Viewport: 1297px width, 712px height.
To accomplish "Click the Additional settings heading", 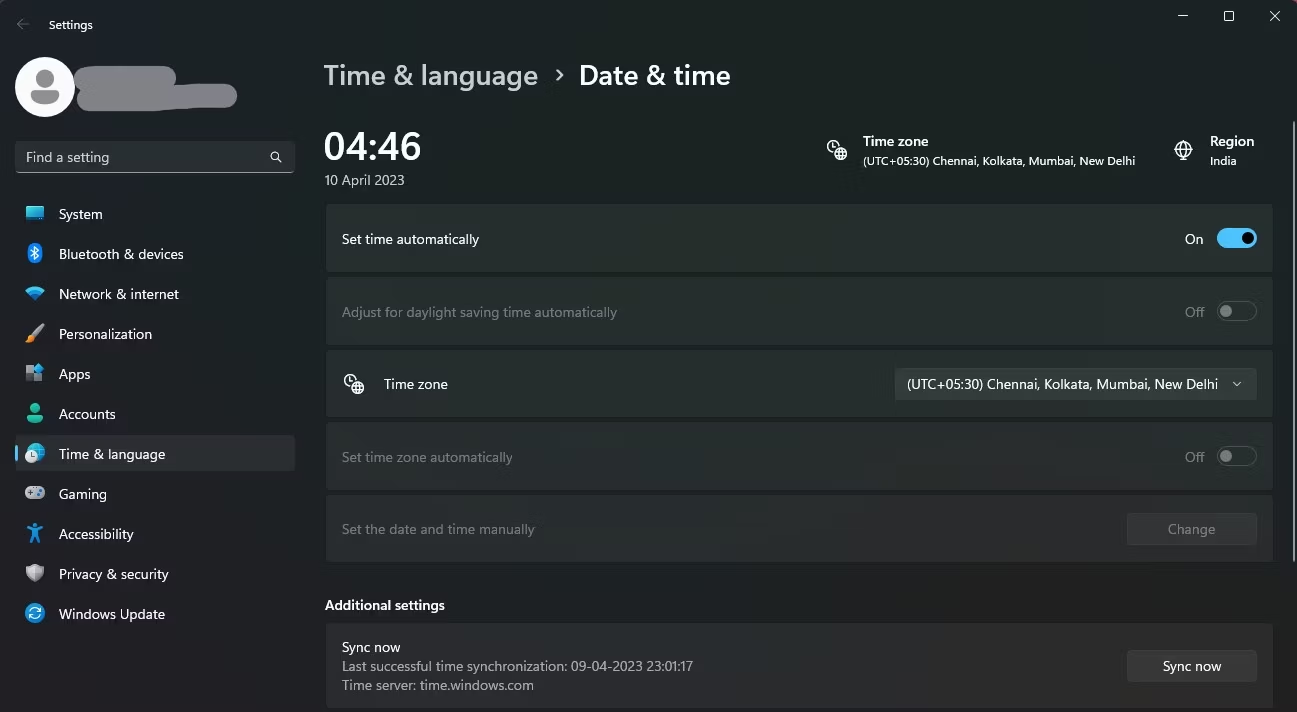I will (385, 605).
